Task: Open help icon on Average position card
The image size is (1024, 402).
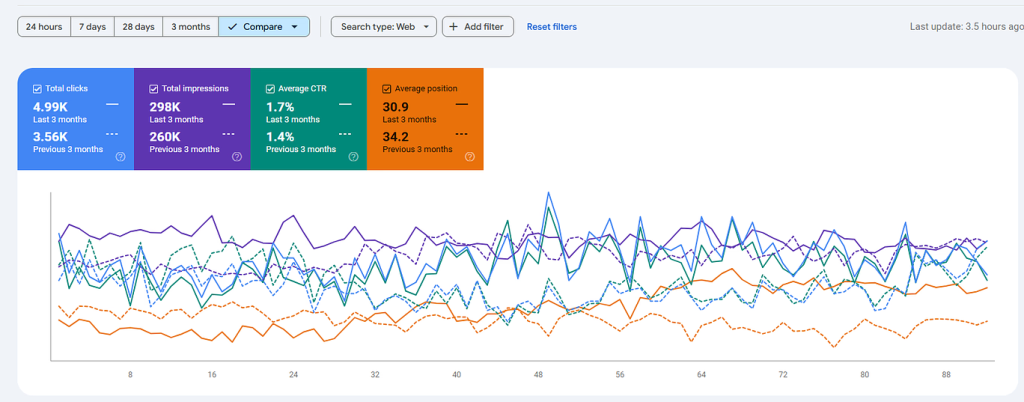Action: pyautogui.click(x=470, y=157)
